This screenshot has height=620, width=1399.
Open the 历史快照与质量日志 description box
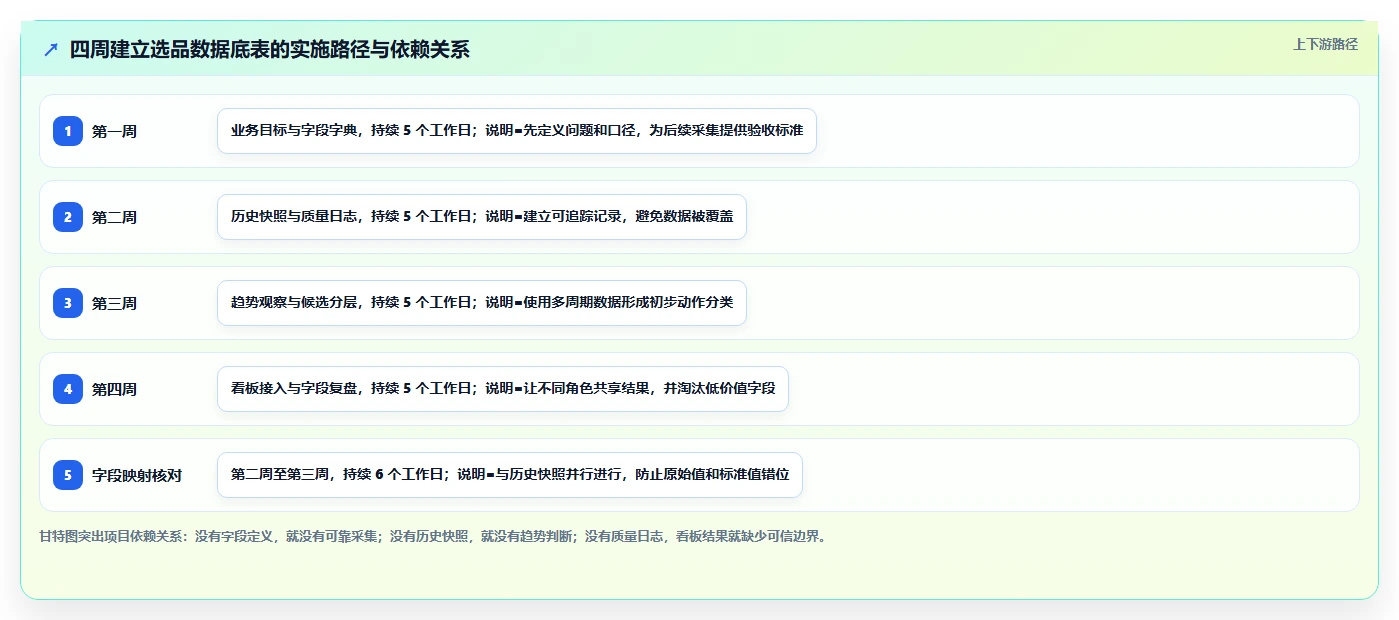[482, 217]
